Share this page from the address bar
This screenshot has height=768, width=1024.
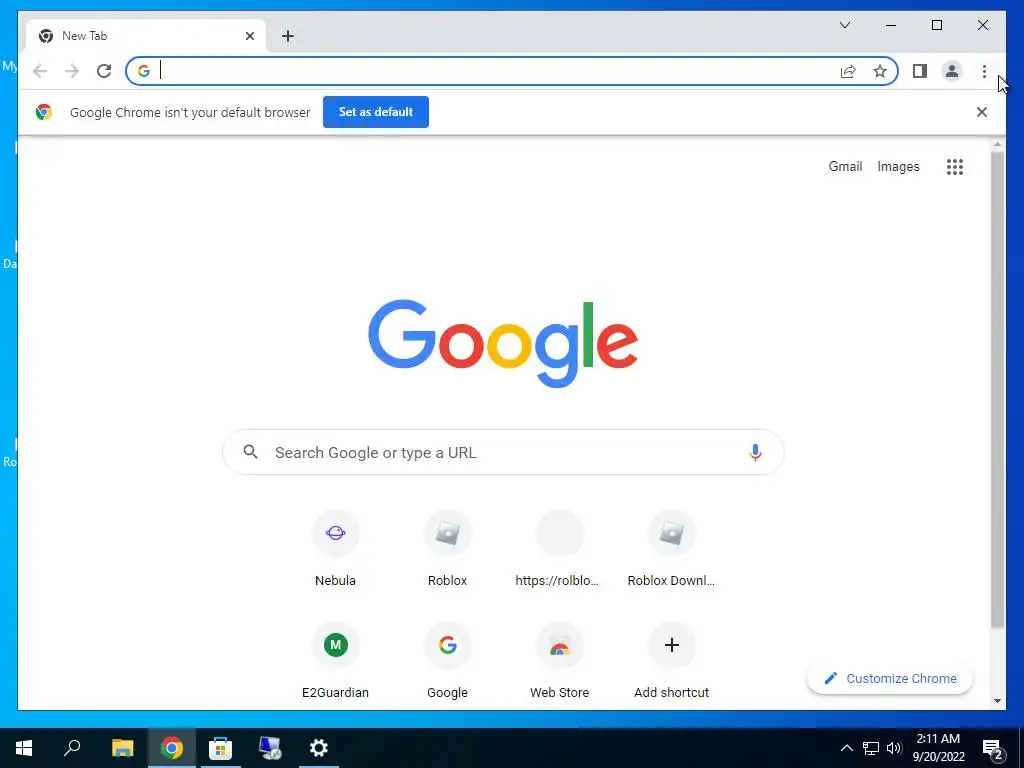(848, 71)
